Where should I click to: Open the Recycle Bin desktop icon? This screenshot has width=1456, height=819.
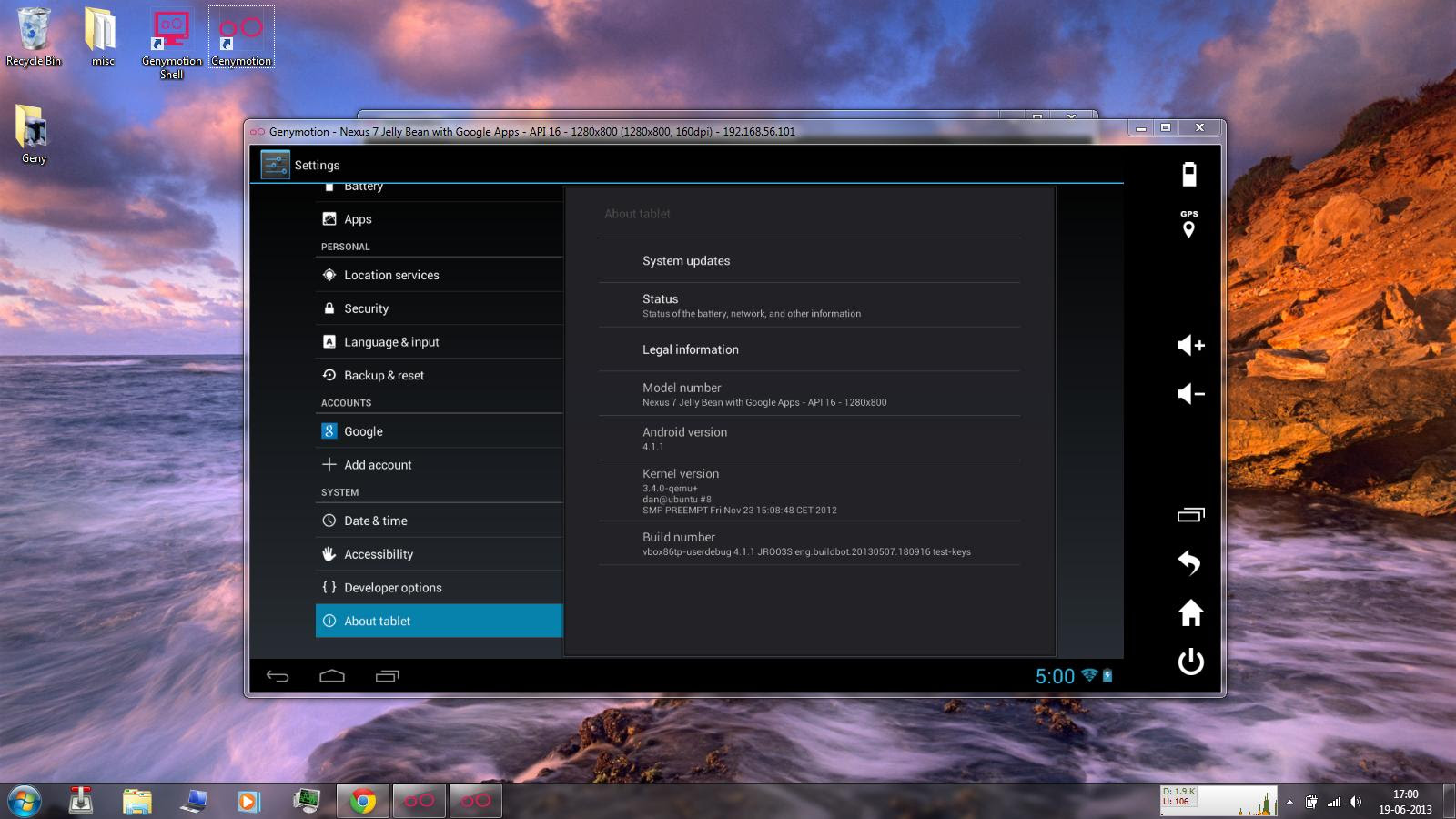click(34, 37)
